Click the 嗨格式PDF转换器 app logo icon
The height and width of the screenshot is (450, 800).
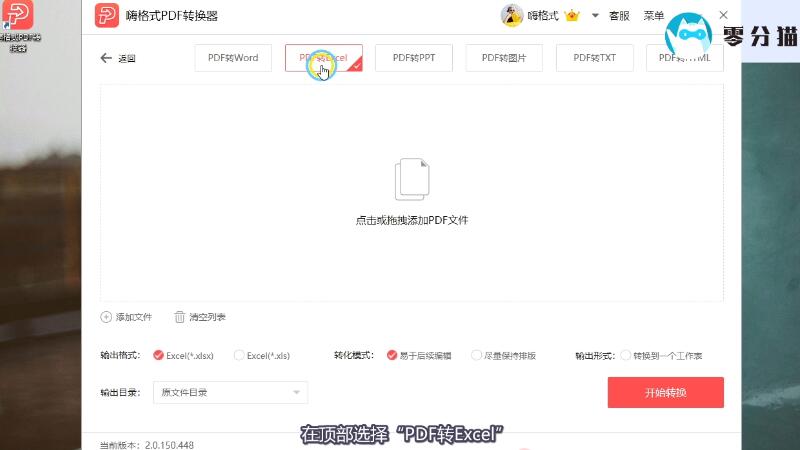coord(107,15)
